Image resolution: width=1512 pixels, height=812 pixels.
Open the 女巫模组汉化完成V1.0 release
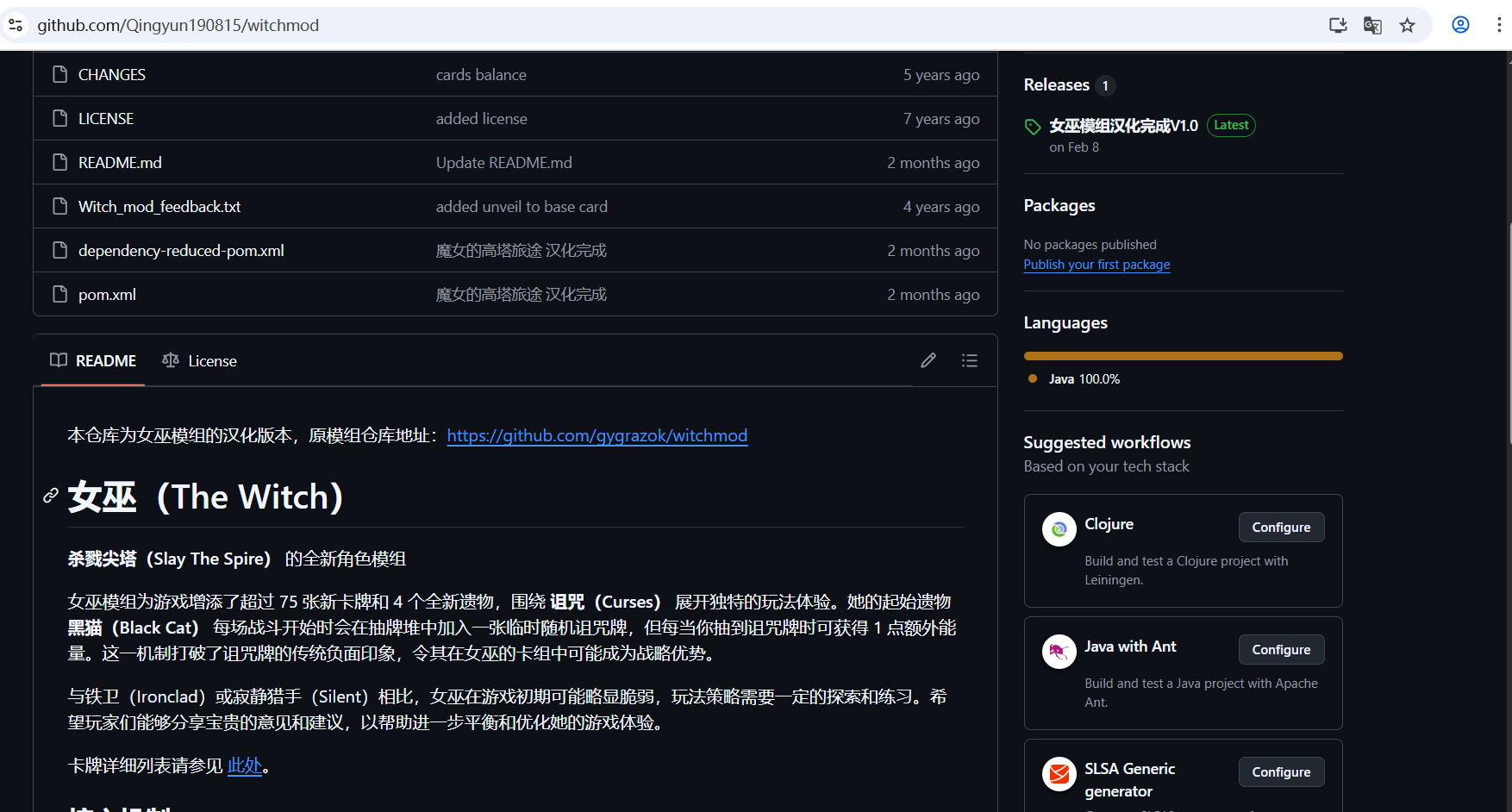point(1124,126)
